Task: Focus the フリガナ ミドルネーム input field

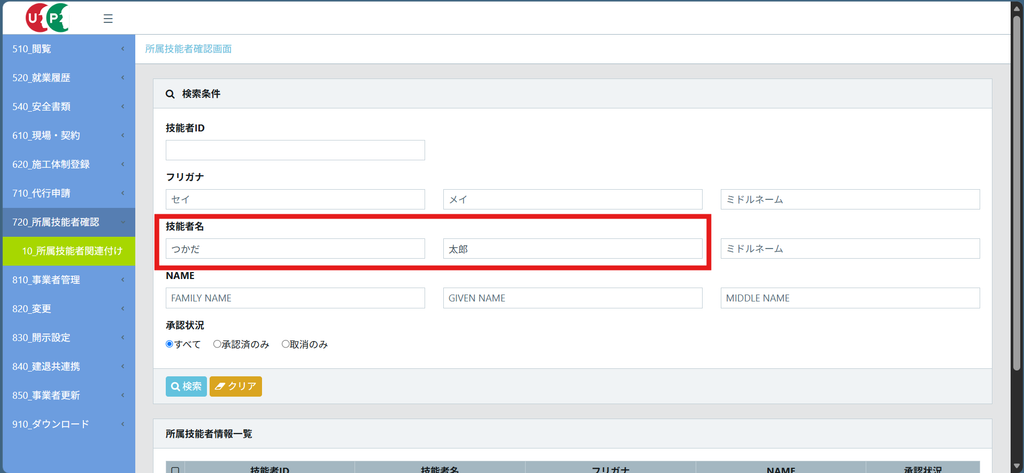Action: [x=850, y=199]
